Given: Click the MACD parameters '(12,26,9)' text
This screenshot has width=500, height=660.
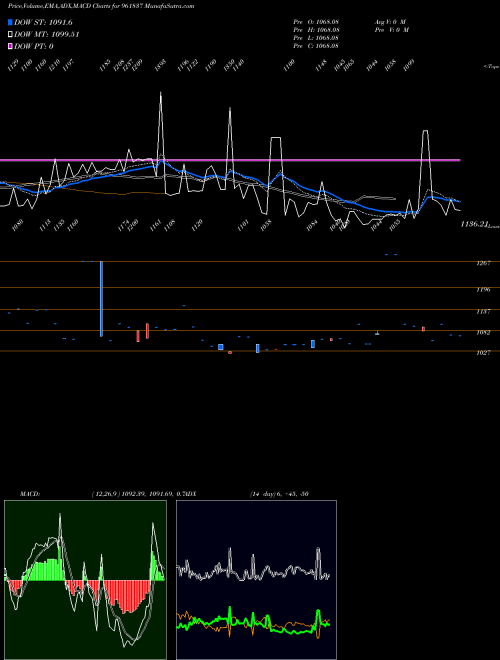Looking at the screenshot, I should point(106,494).
